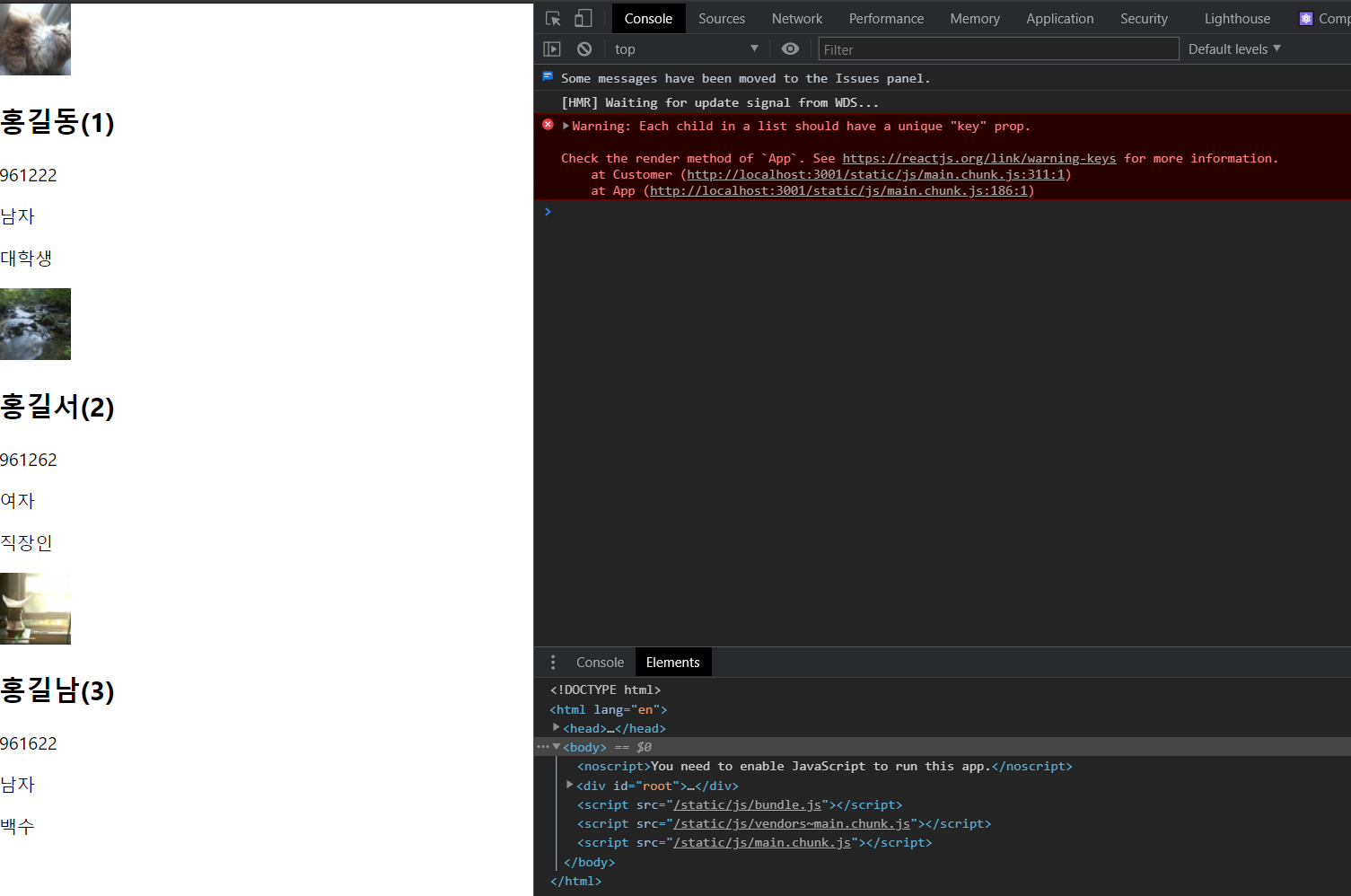Expand the key prop warning message
Viewport: 1351px width, 896px height.
pos(566,126)
